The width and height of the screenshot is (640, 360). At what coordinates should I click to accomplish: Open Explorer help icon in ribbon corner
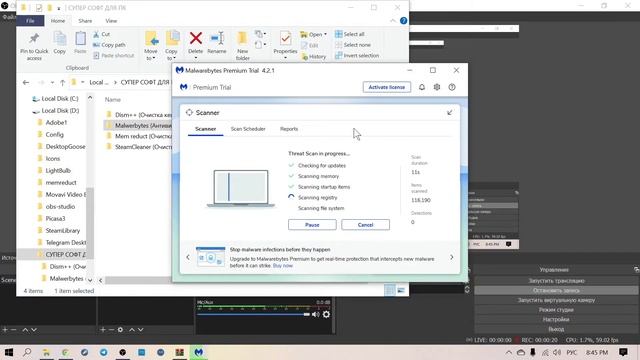[x=403, y=20]
